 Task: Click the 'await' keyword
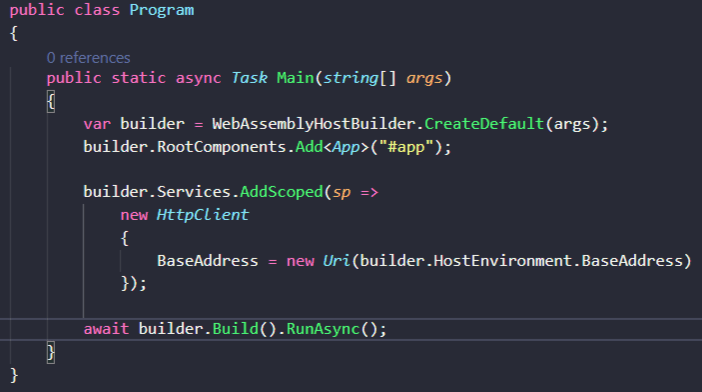(x=106, y=329)
